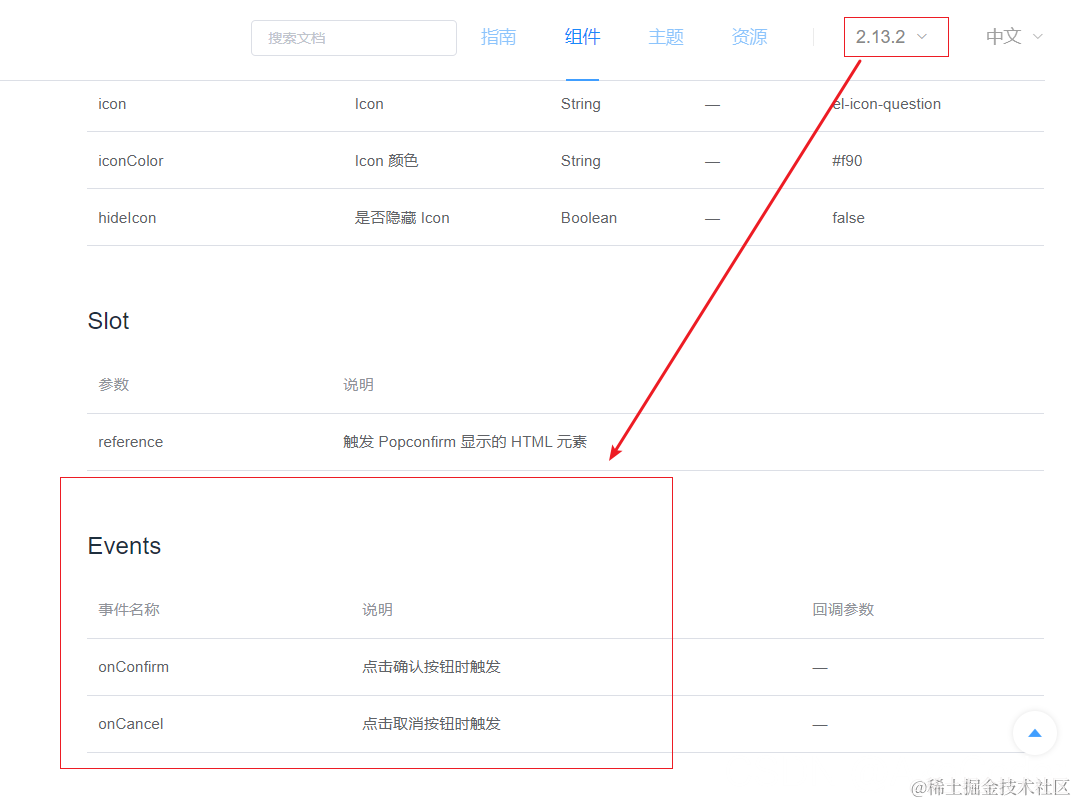Select the 点击确认按钮时触发 description
The width and height of the screenshot is (1077, 804).
pyautogui.click(x=431, y=667)
